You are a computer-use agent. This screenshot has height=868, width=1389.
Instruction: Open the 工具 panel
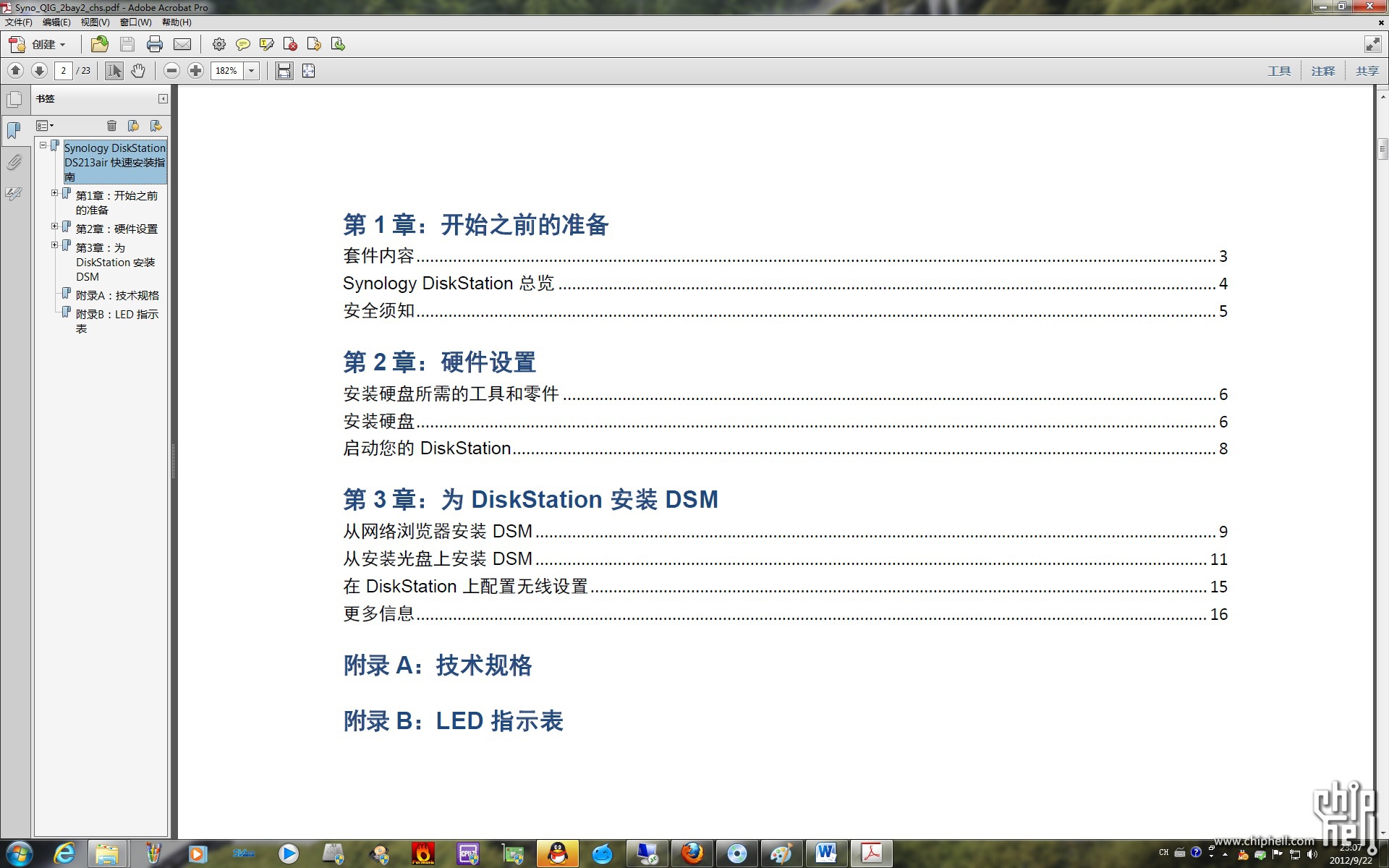(x=1279, y=71)
